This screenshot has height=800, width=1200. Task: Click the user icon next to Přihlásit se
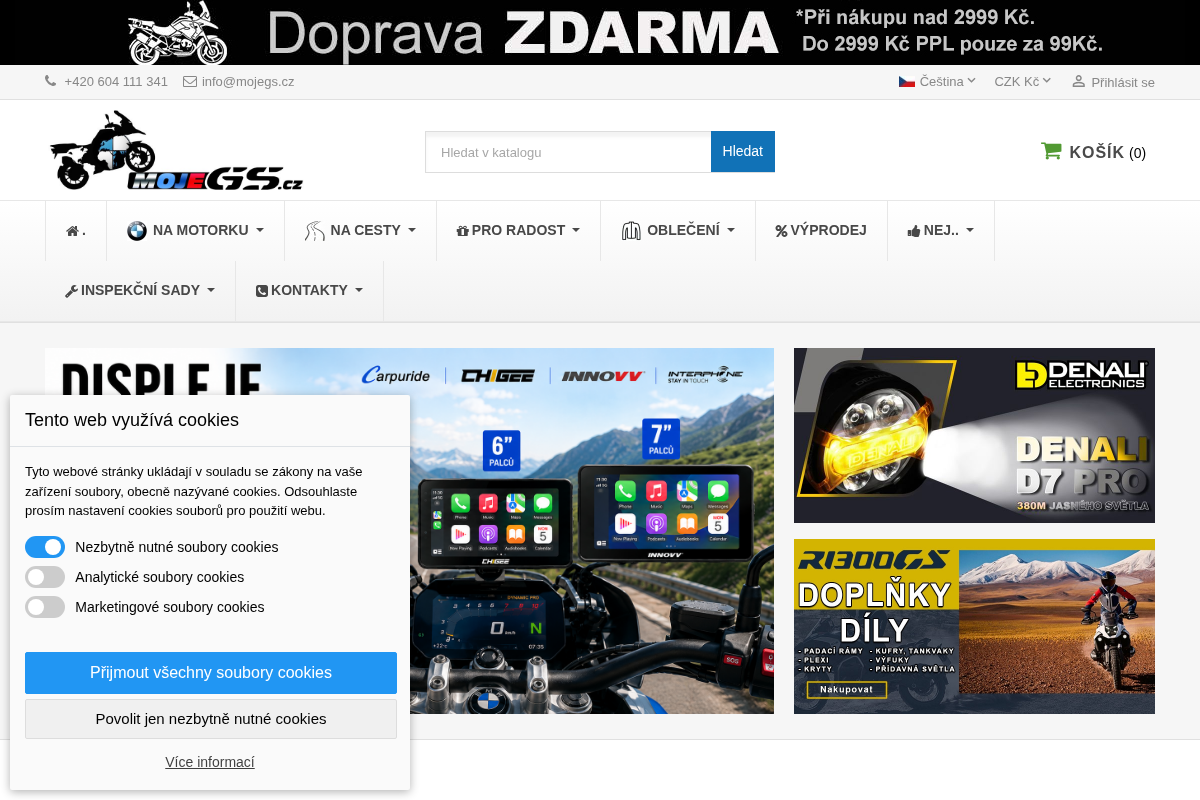pos(1079,82)
